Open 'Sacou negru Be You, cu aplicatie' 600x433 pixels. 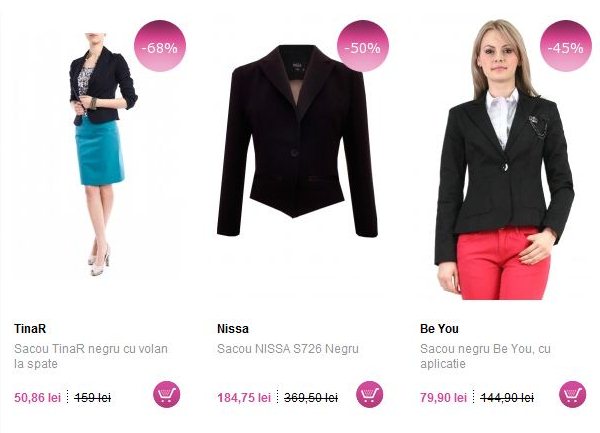485,356
